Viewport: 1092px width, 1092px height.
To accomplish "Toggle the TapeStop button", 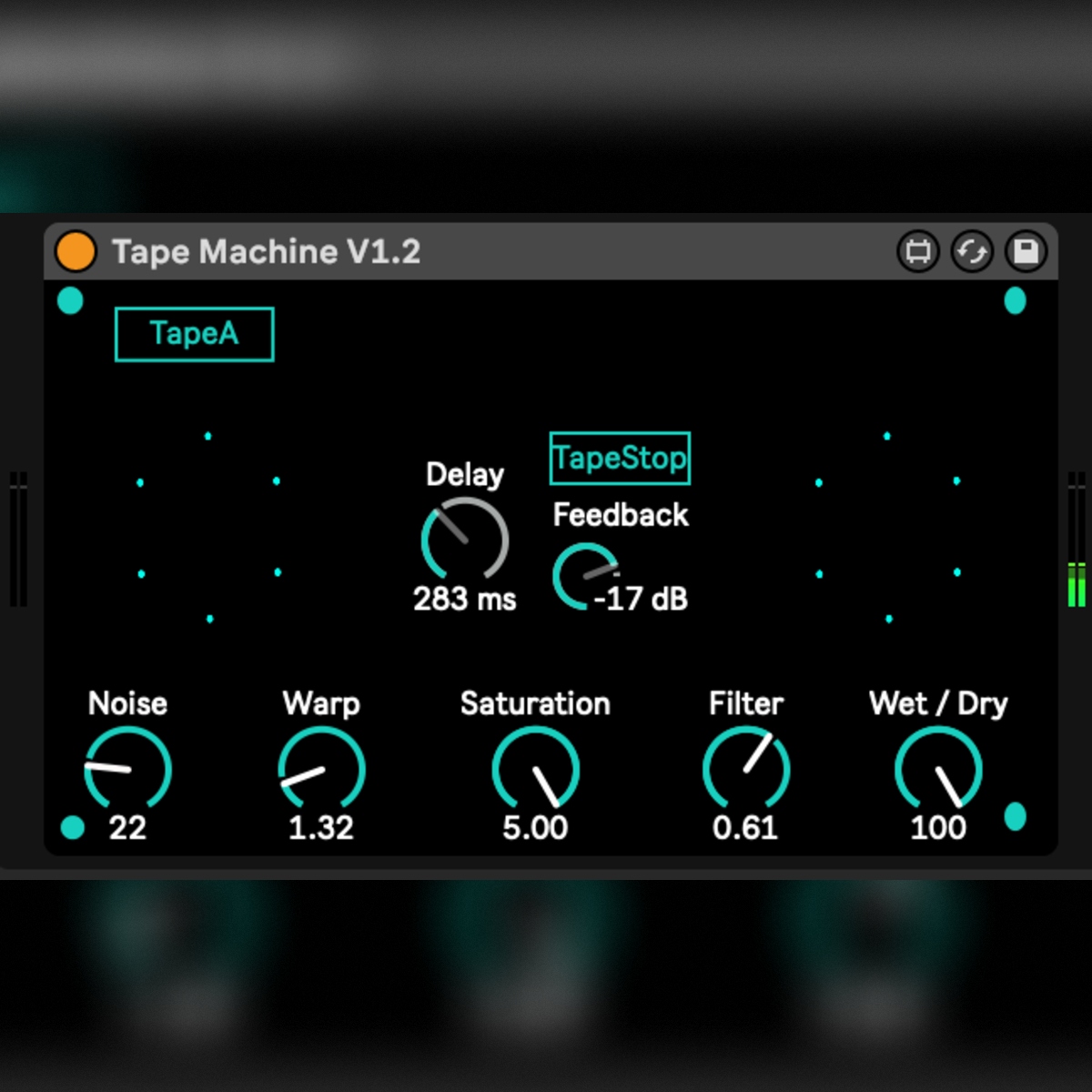I will (620, 458).
